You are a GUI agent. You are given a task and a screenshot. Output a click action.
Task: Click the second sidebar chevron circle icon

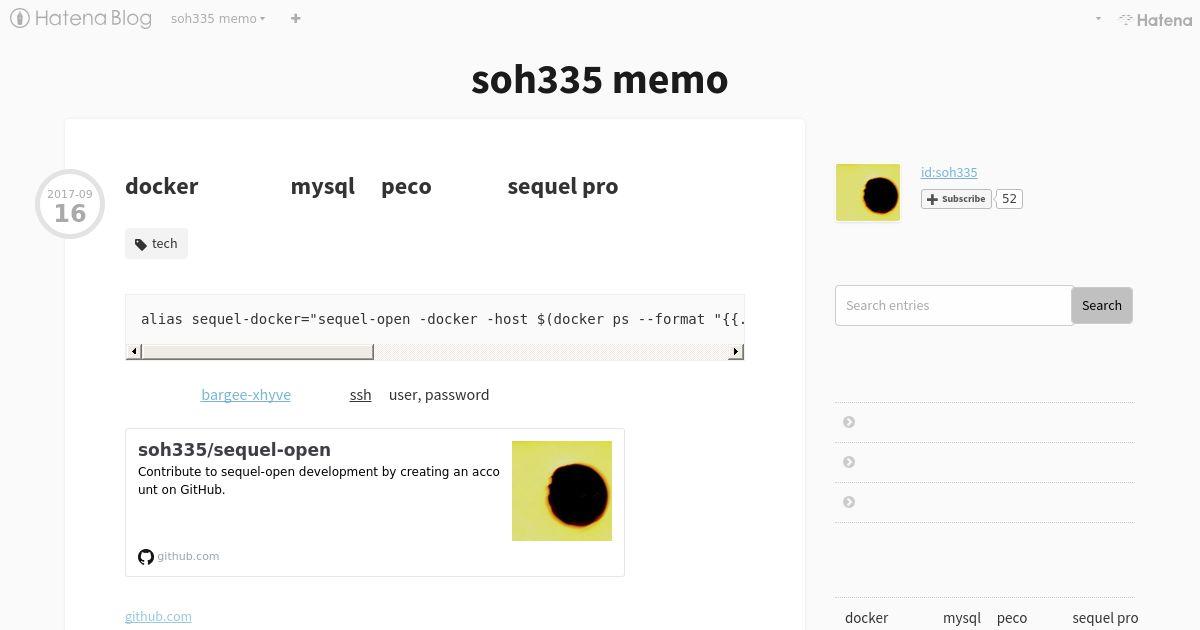click(849, 462)
